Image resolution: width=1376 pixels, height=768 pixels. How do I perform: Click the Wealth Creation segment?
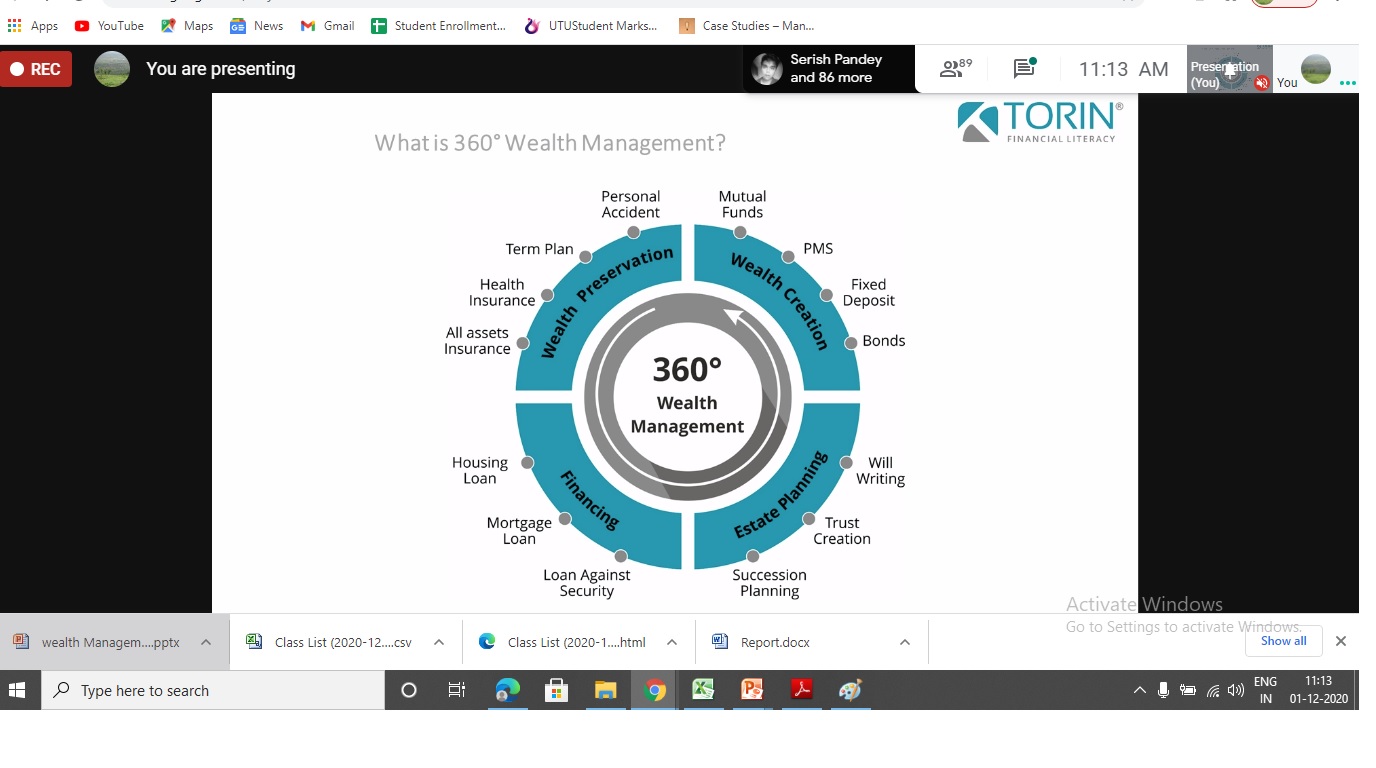click(777, 308)
